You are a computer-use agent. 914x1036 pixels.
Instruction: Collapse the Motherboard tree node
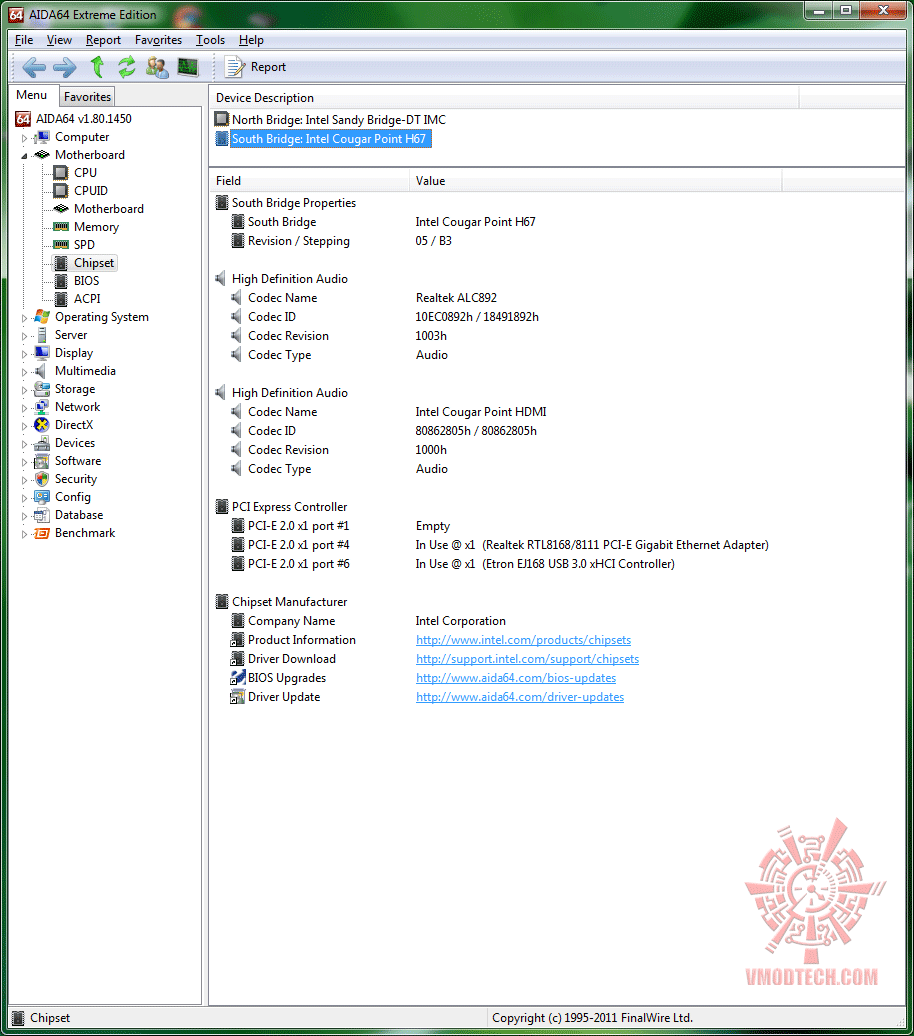[24, 156]
